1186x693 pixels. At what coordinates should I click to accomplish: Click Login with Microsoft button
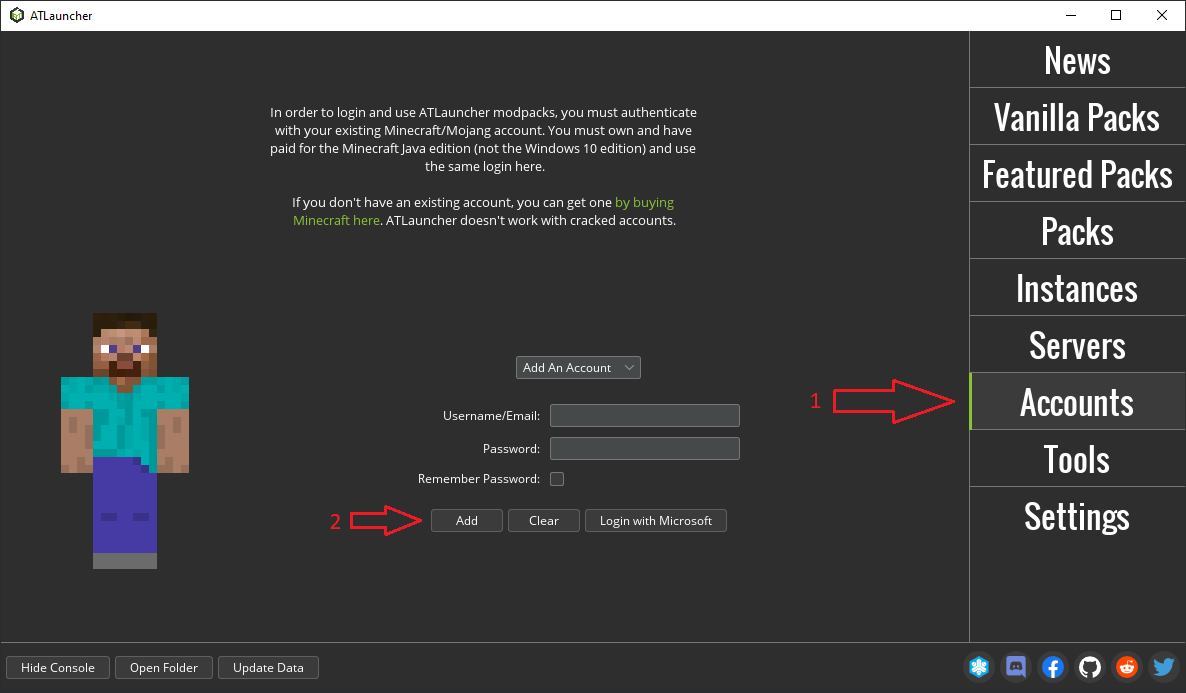[656, 521]
